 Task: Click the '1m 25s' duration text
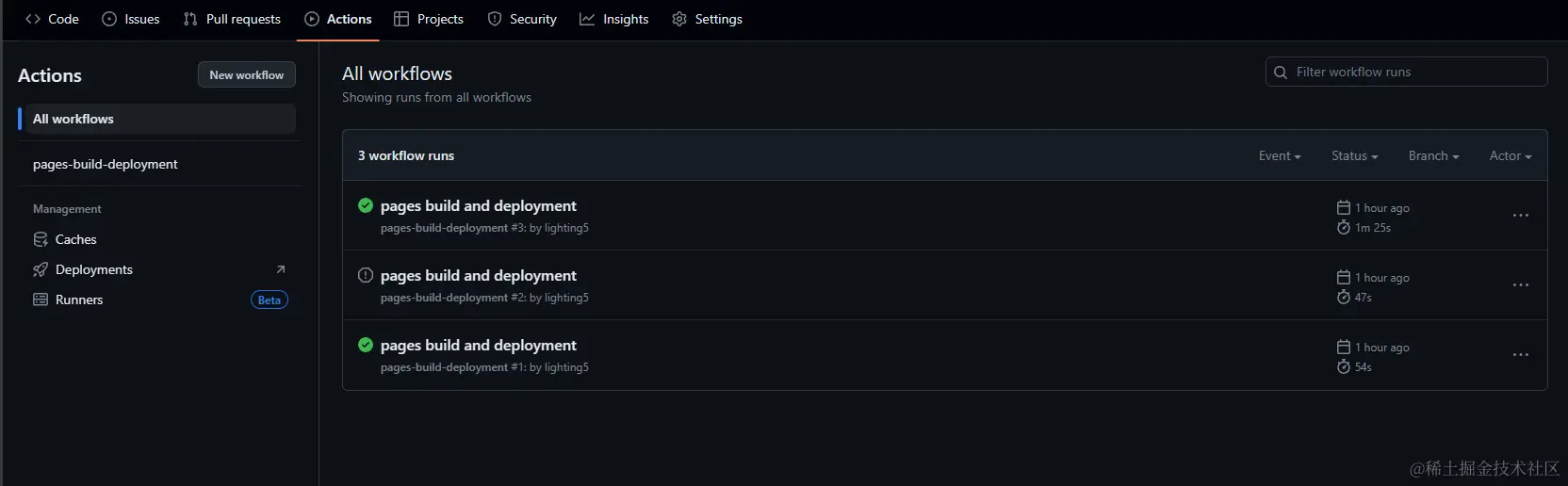click(1373, 228)
